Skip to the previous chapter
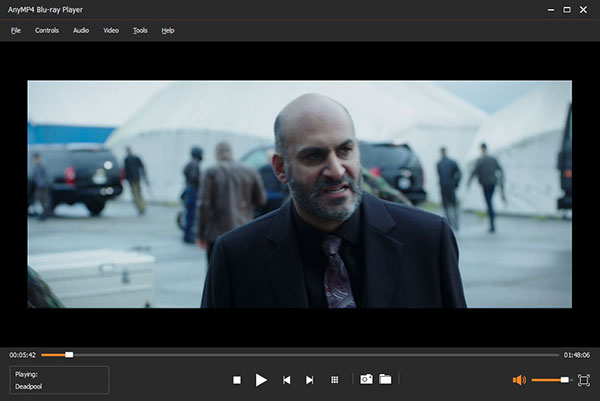This screenshot has width=600, height=401. pos(287,380)
